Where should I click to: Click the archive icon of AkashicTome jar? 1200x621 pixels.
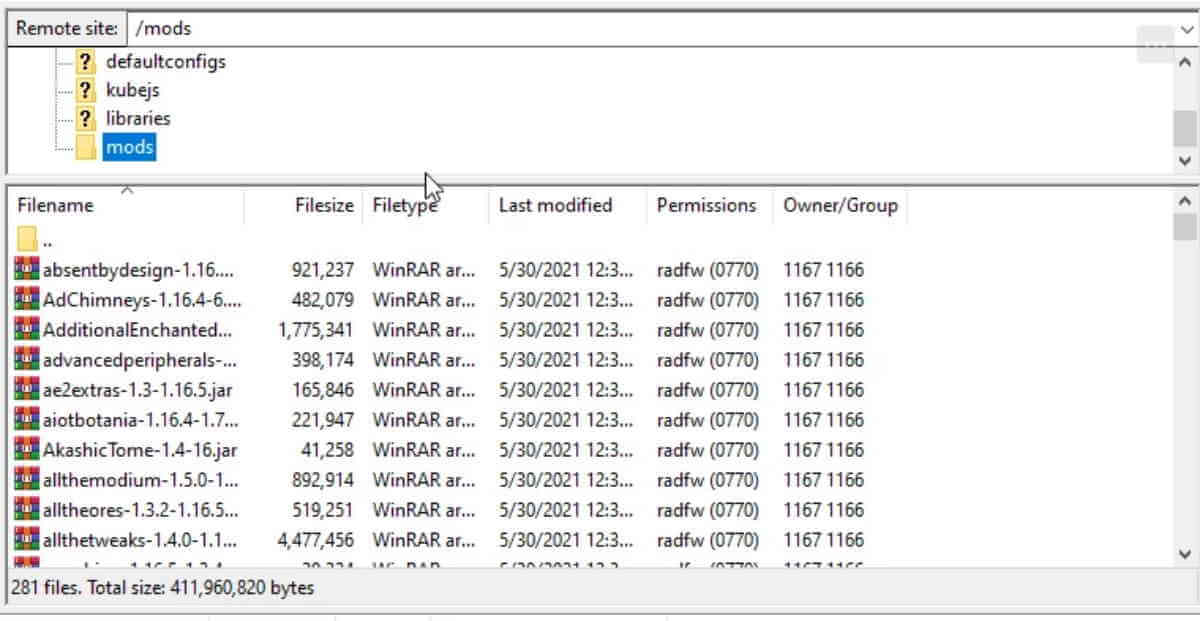[x=27, y=449]
